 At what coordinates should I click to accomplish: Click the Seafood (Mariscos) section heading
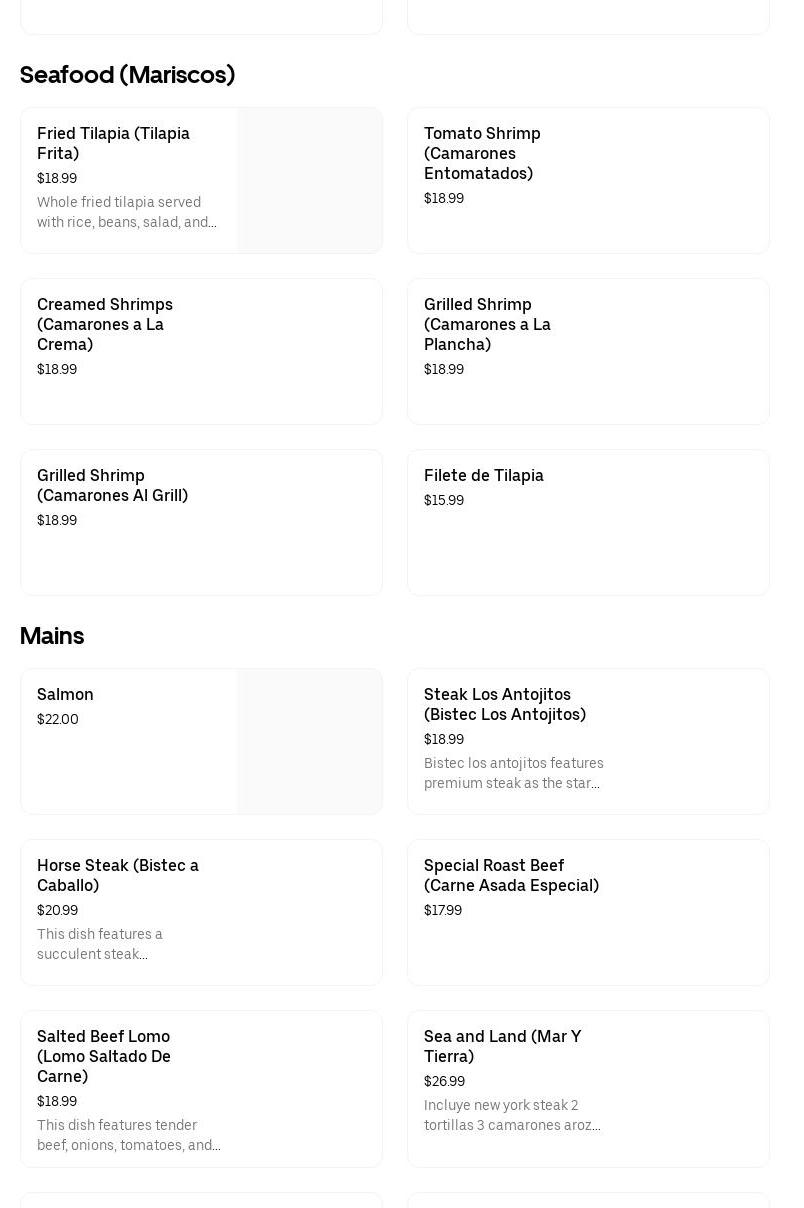pyautogui.click(x=128, y=75)
